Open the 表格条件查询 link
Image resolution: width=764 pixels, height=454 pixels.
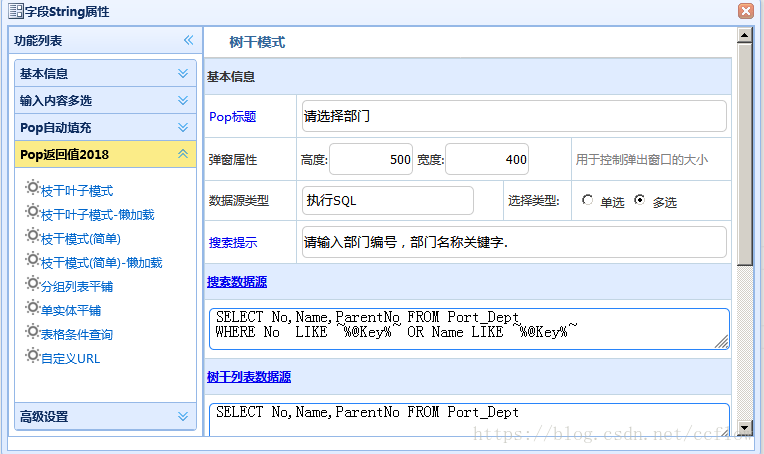click(x=77, y=335)
